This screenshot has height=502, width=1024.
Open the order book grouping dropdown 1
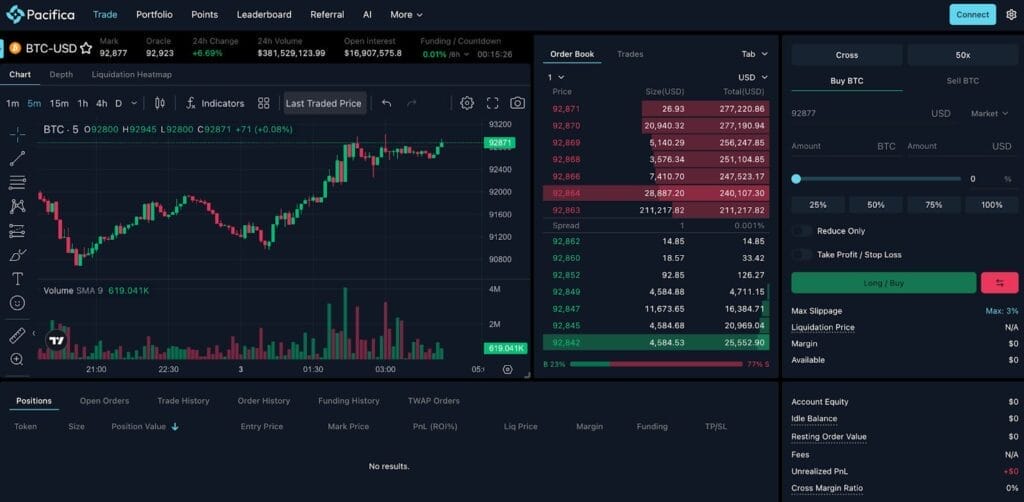point(556,77)
